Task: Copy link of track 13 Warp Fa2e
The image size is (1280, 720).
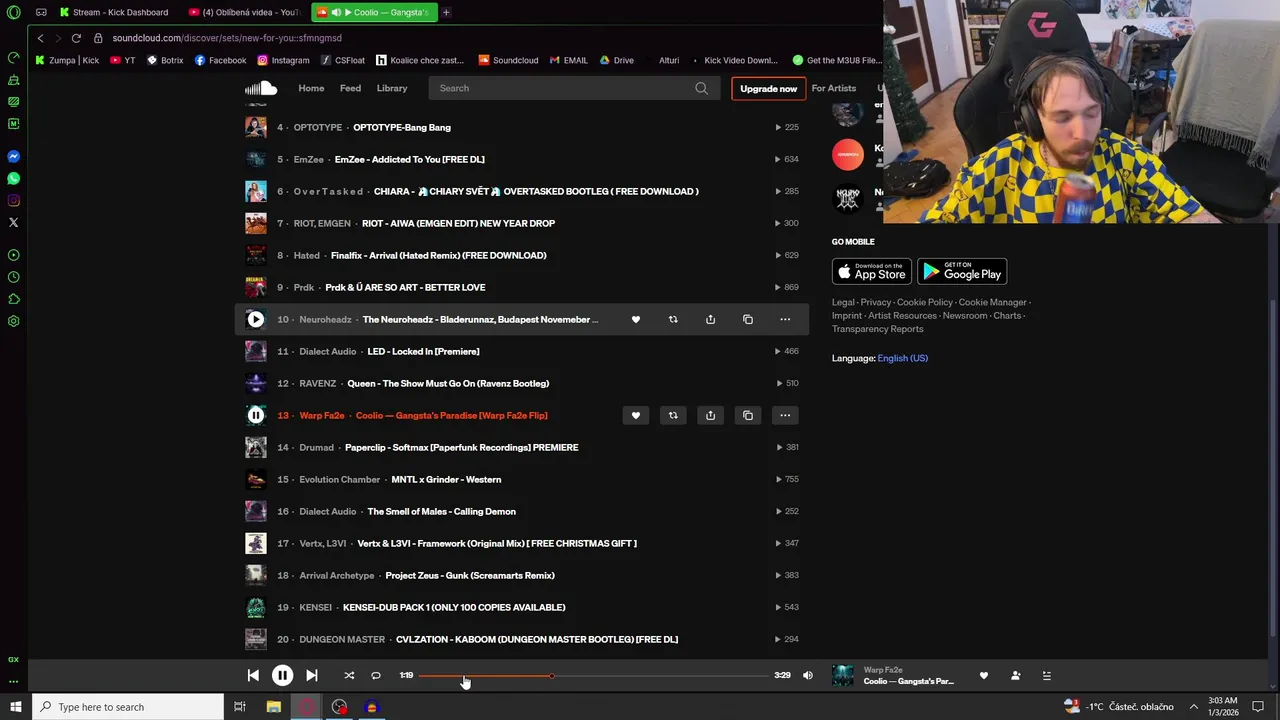Action: click(748, 416)
